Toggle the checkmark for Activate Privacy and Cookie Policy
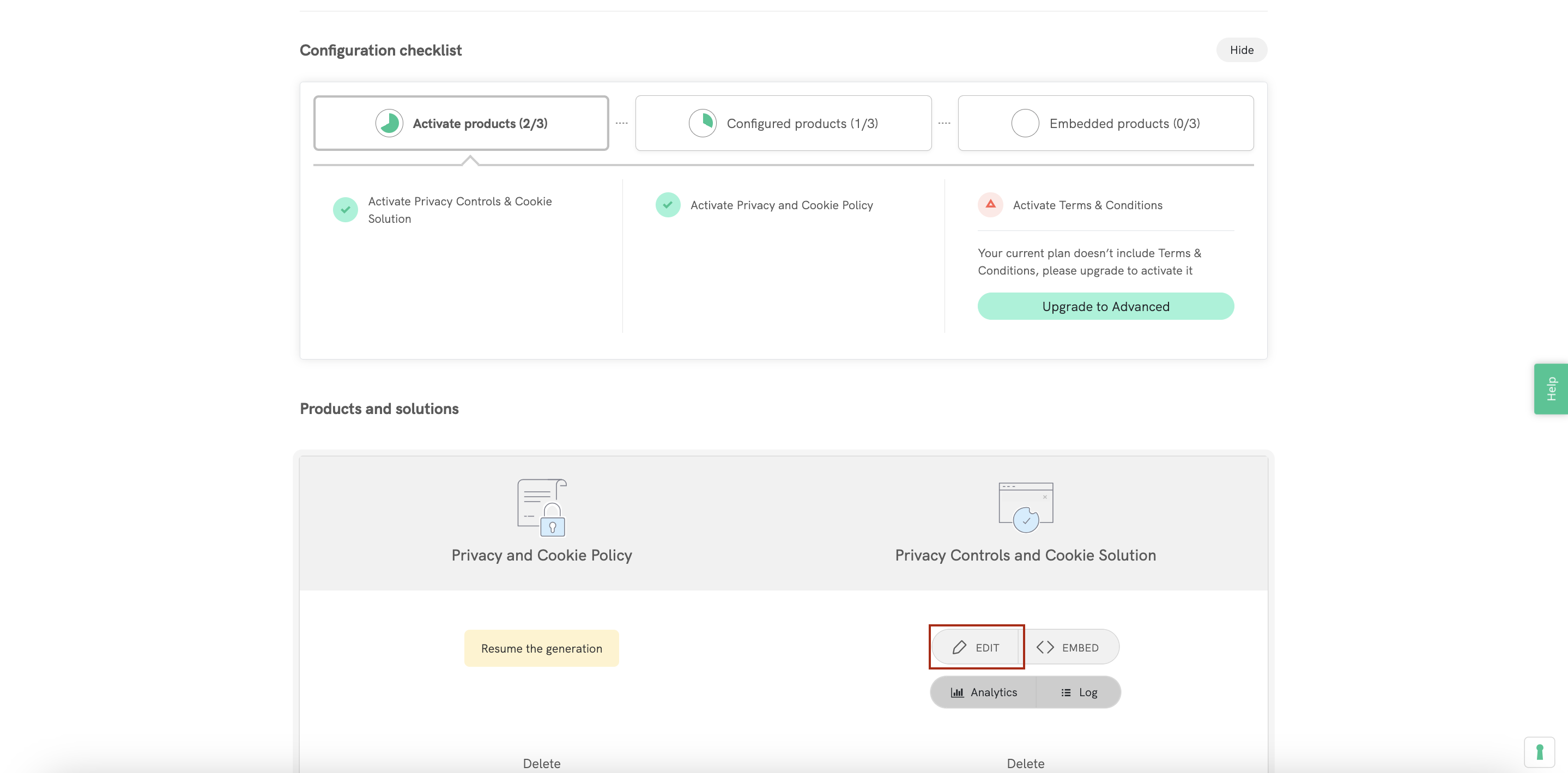 pyautogui.click(x=668, y=205)
